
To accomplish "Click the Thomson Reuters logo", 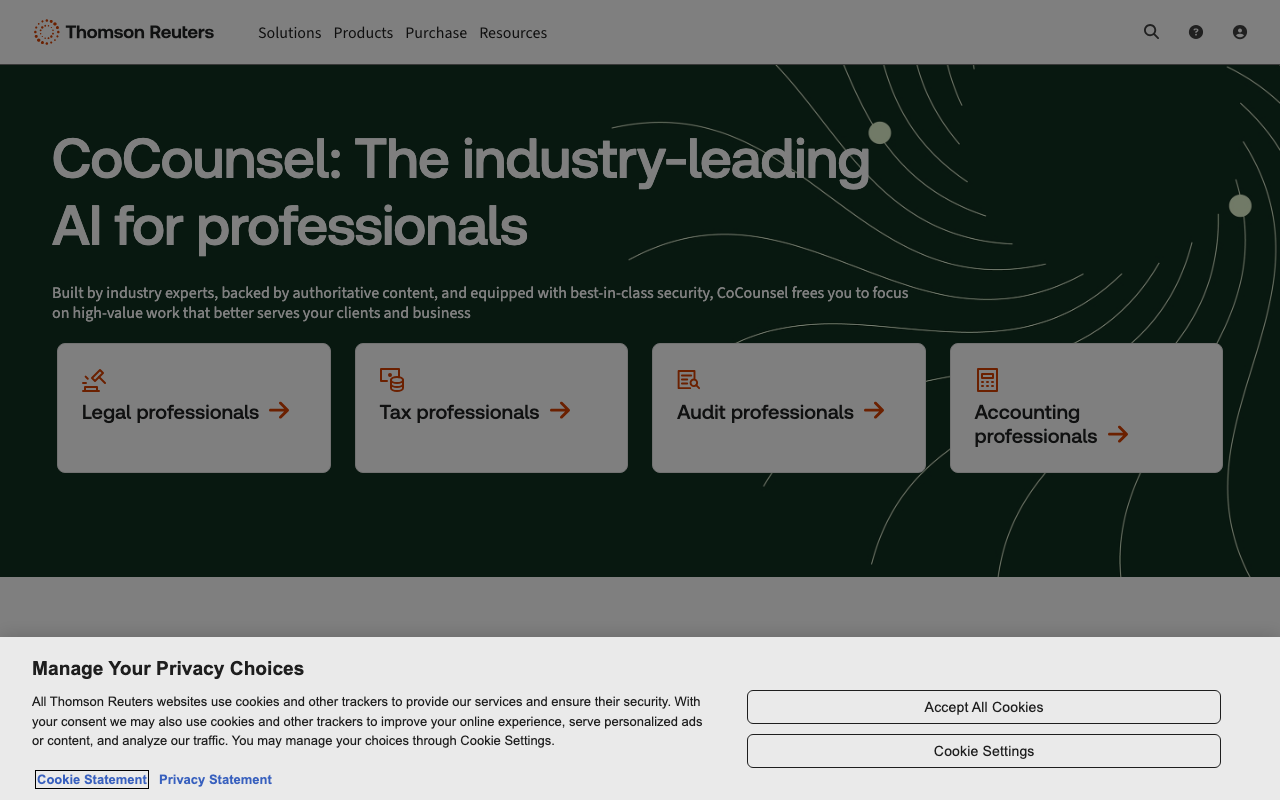I will [124, 32].
